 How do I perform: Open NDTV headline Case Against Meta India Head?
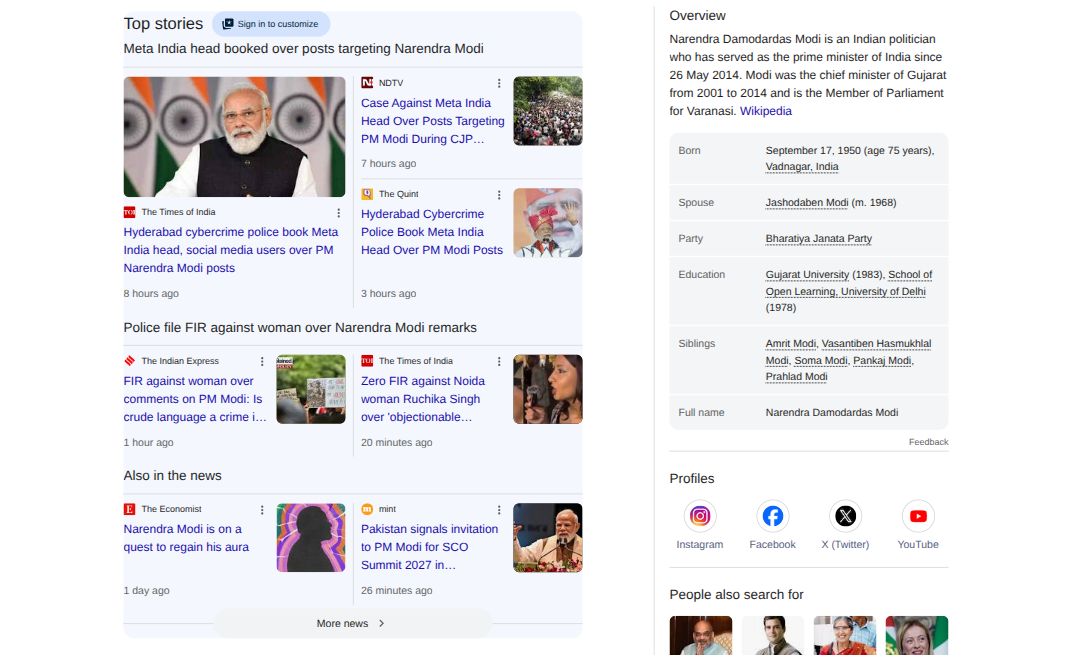(x=433, y=121)
